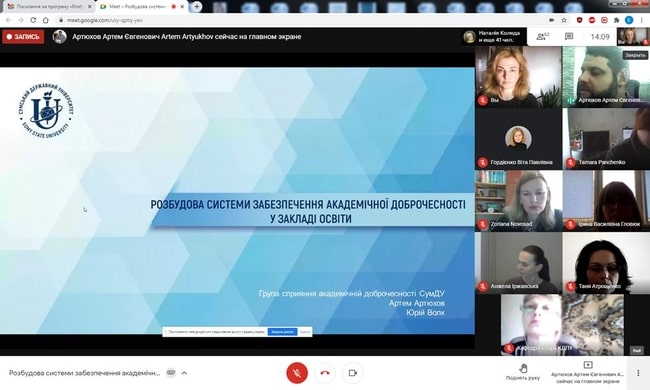The width and height of the screenshot is (650, 390).
Task: Open a new browser tab with the plus button
Action: (196, 6)
